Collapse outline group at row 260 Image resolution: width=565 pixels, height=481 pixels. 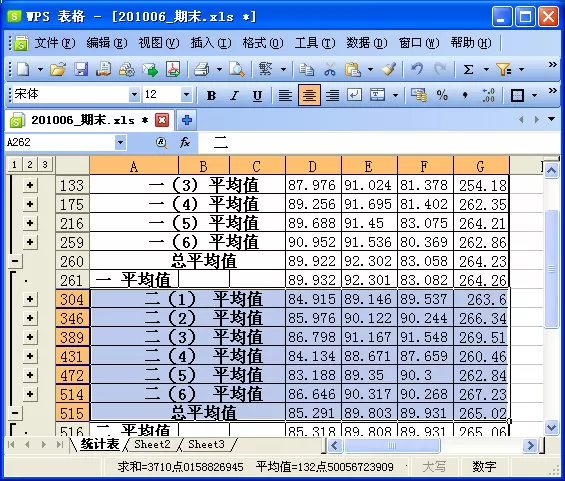point(15,261)
